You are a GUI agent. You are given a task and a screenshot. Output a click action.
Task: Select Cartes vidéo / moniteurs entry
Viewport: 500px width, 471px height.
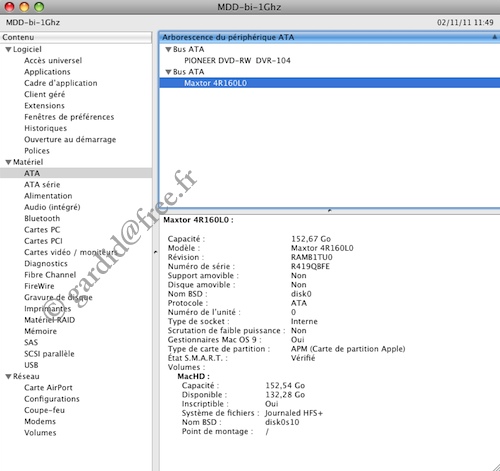coord(70,252)
